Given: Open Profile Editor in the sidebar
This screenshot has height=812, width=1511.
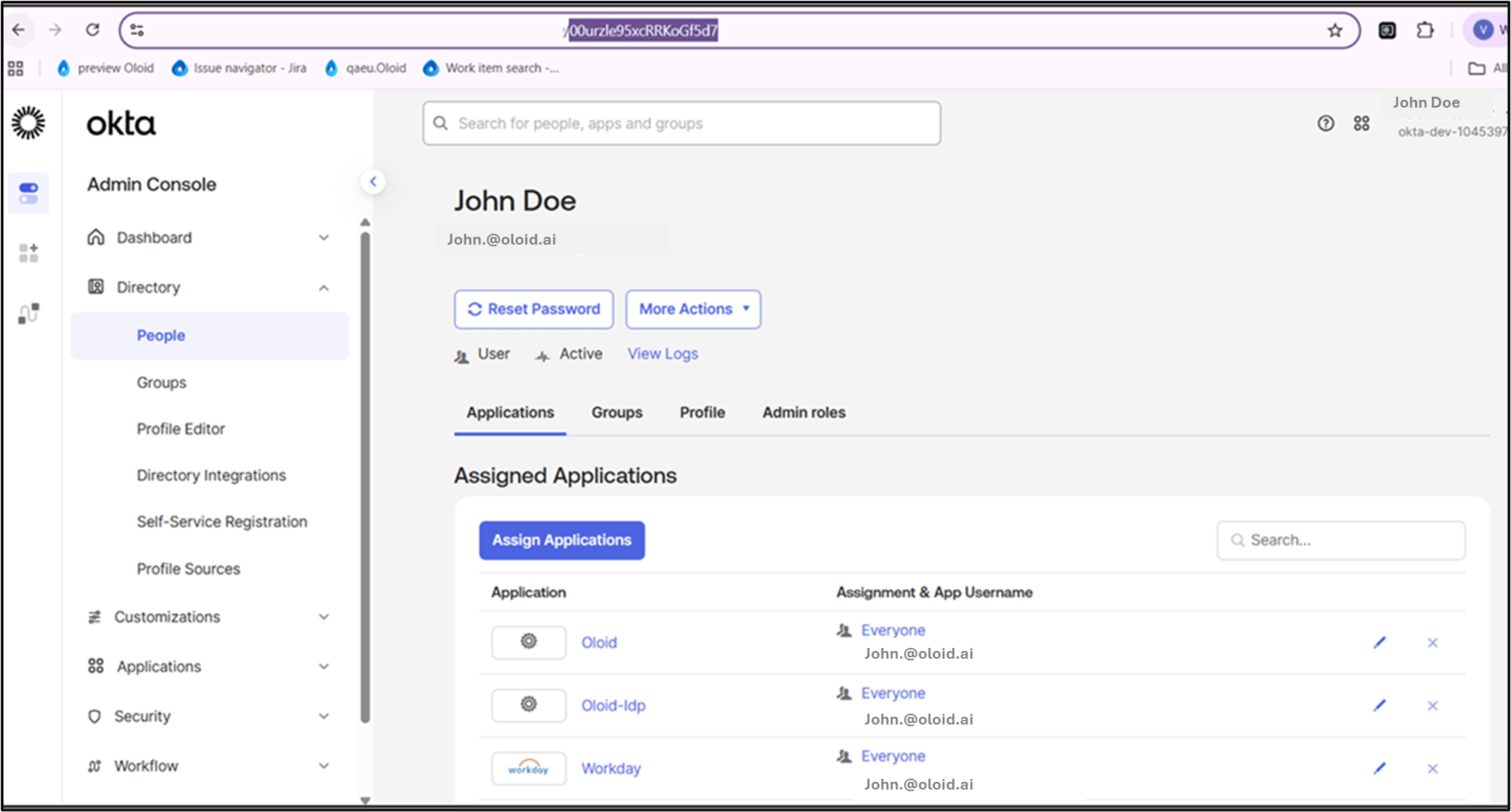Looking at the screenshot, I should [180, 429].
